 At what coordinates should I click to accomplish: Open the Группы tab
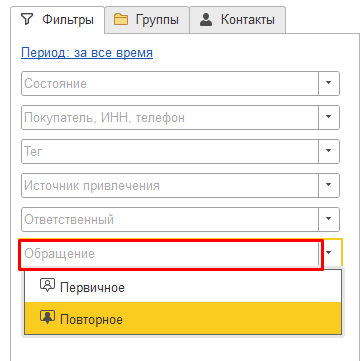click(147, 20)
